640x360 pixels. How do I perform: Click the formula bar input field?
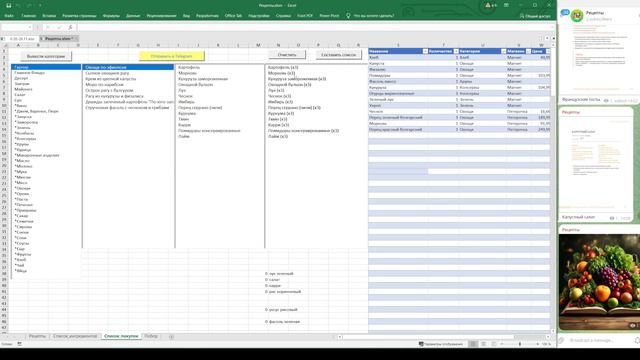312,27
